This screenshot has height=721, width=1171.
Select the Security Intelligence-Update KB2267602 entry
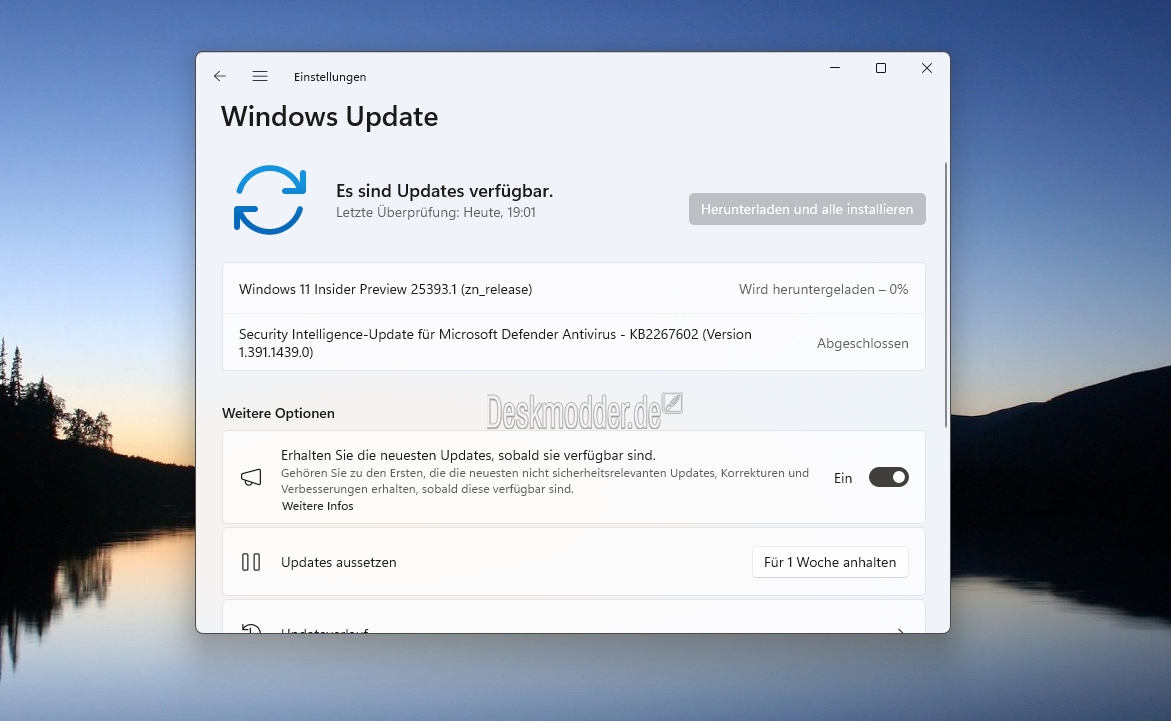574,343
